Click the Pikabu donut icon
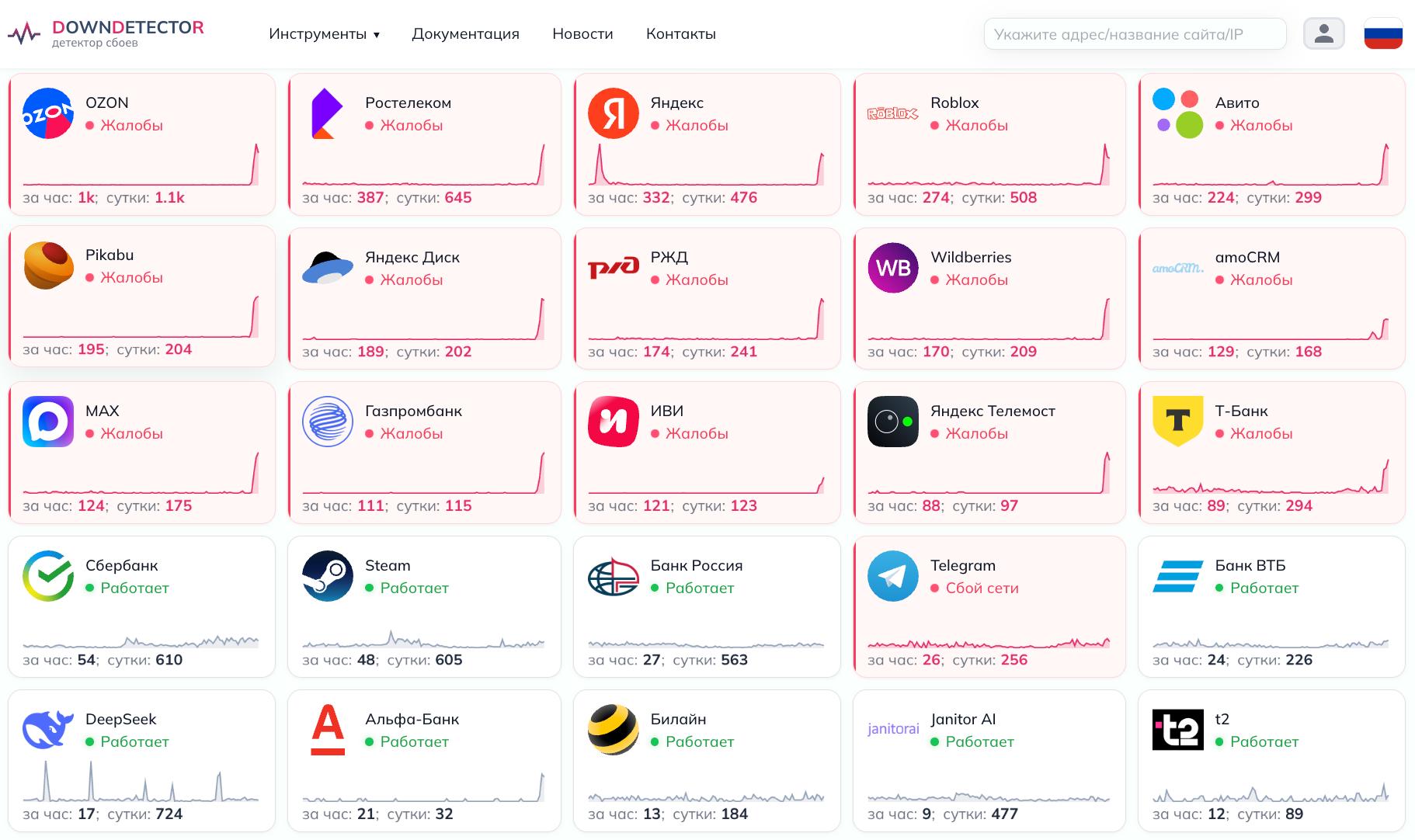This screenshot has width=1415, height=840. [x=48, y=266]
